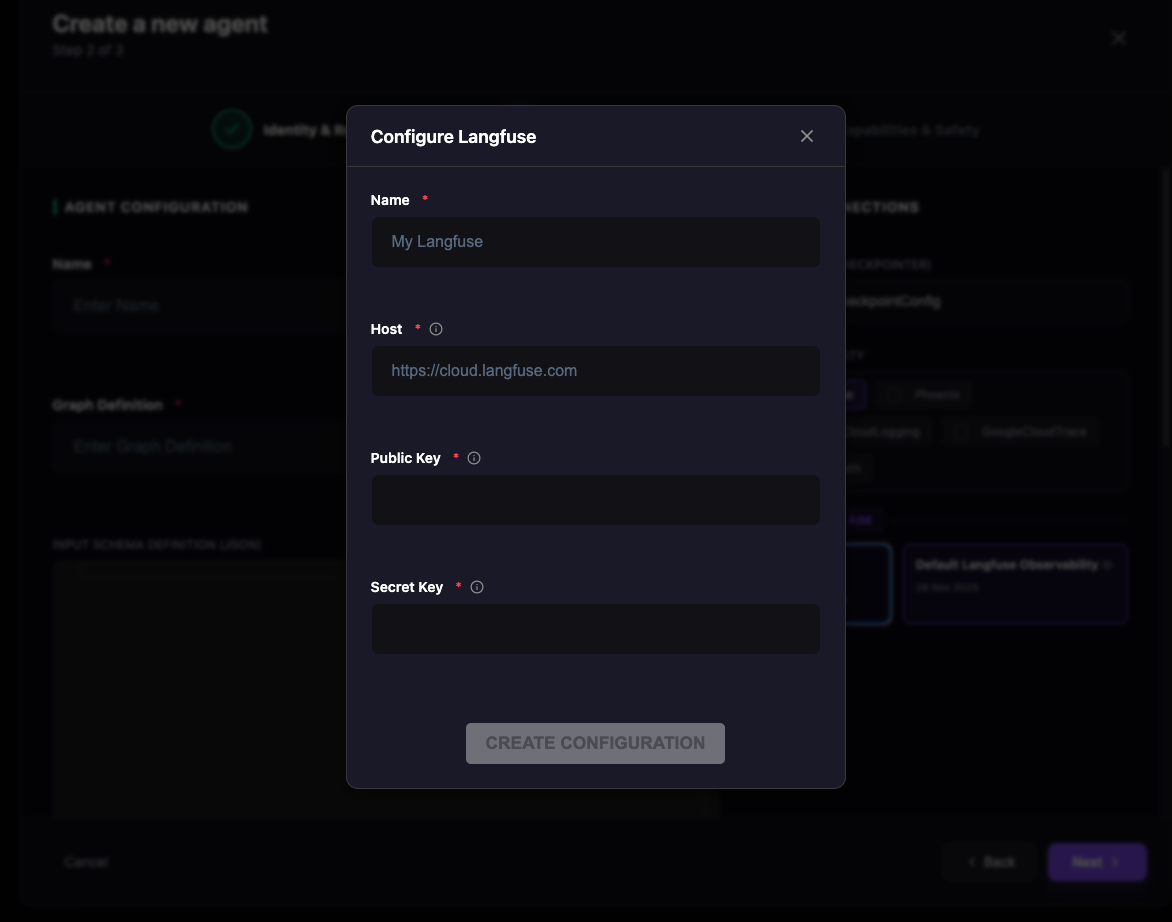
Task: Close the Configure Langfuse modal with its X
Action: tap(807, 136)
